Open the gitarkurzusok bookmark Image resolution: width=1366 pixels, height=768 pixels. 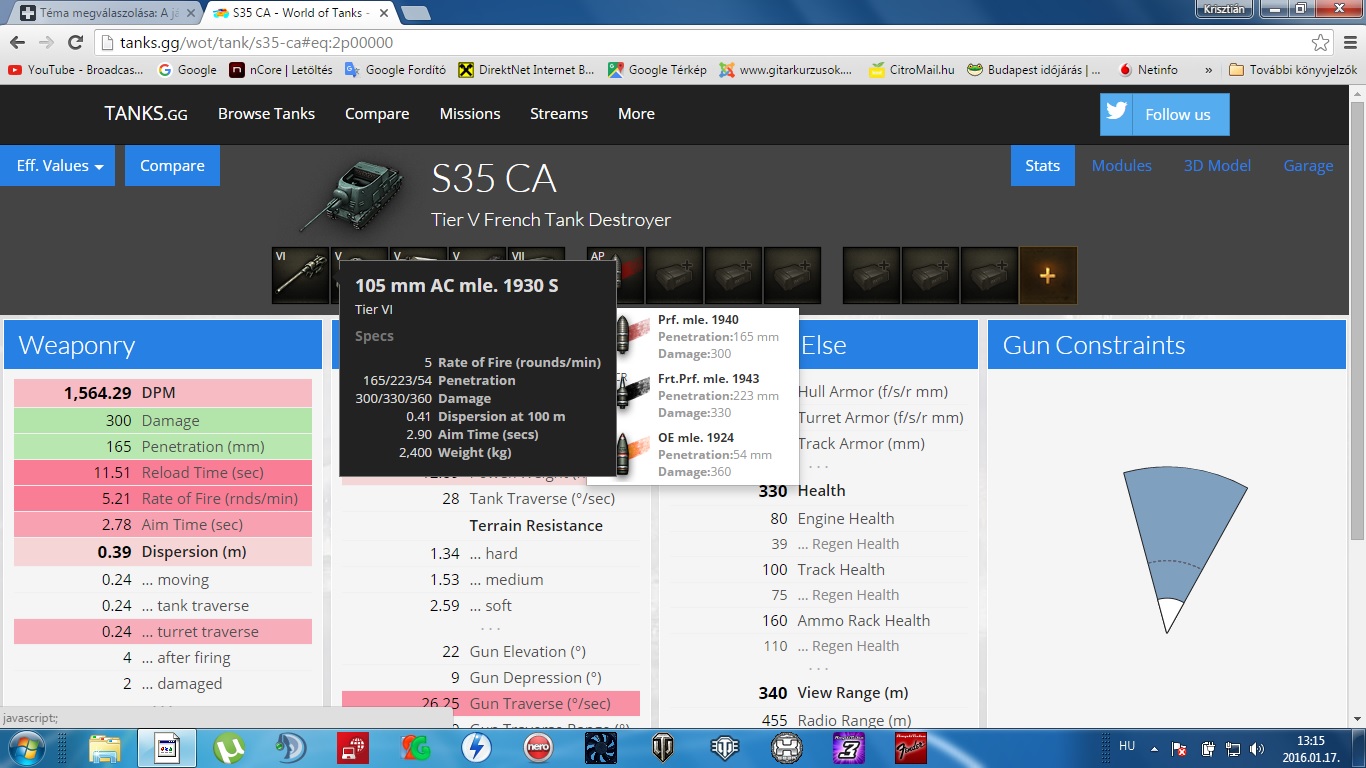pos(787,70)
